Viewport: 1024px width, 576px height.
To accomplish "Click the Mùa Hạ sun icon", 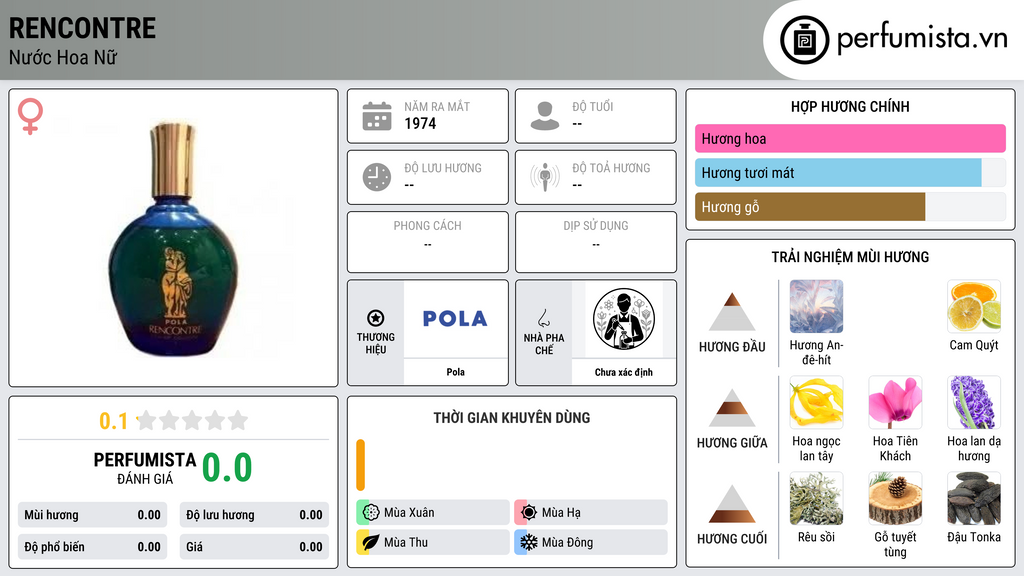I will 528,513.
